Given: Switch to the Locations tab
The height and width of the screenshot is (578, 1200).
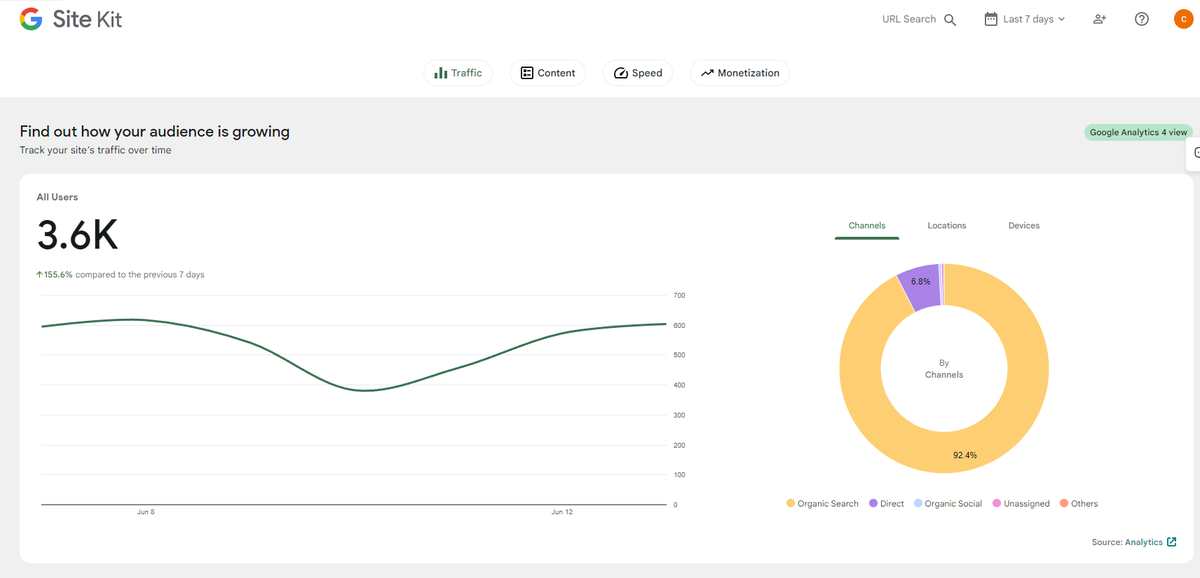Looking at the screenshot, I should [947, 226].
